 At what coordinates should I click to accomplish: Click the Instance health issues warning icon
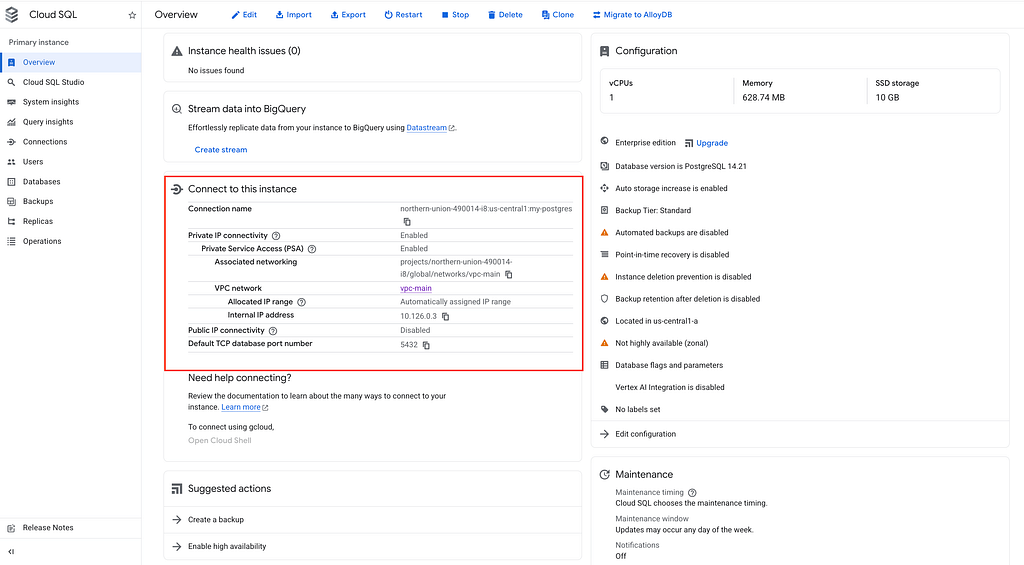pyautogui.click(x=176, y=51)
